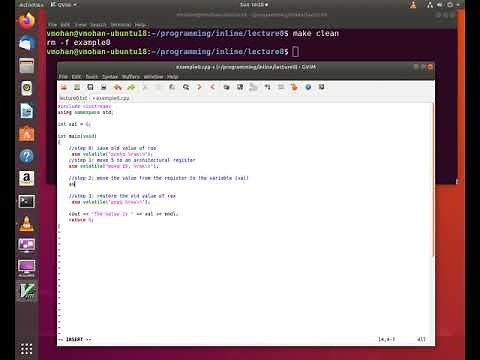
Task: Open the clock calendar in top bar
Action: 254,5
